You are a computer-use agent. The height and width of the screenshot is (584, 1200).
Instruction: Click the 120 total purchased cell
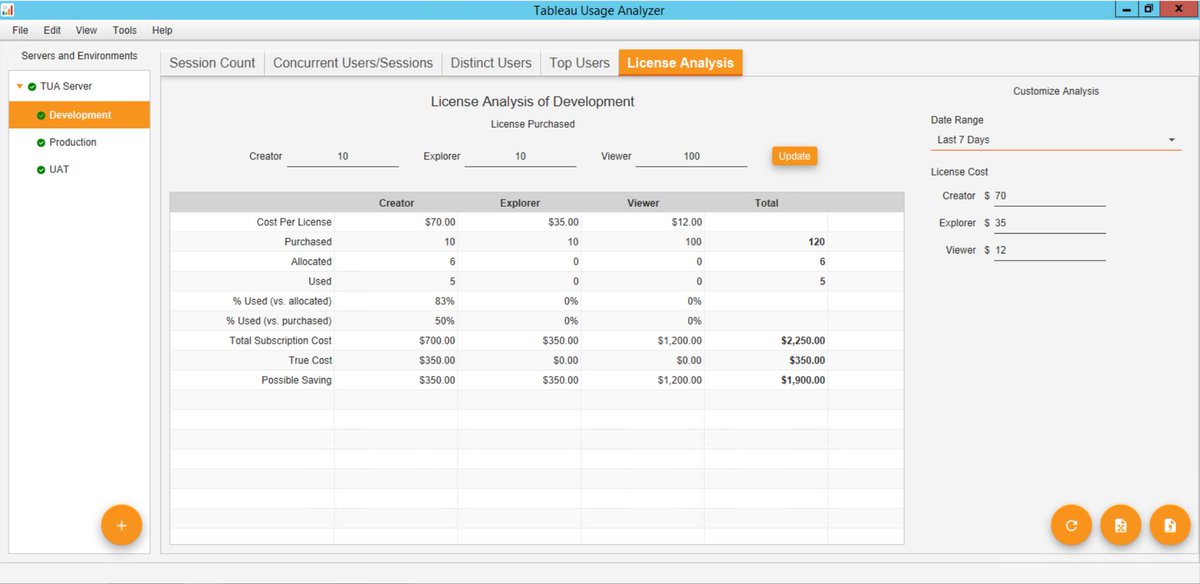tap(766, 242)
